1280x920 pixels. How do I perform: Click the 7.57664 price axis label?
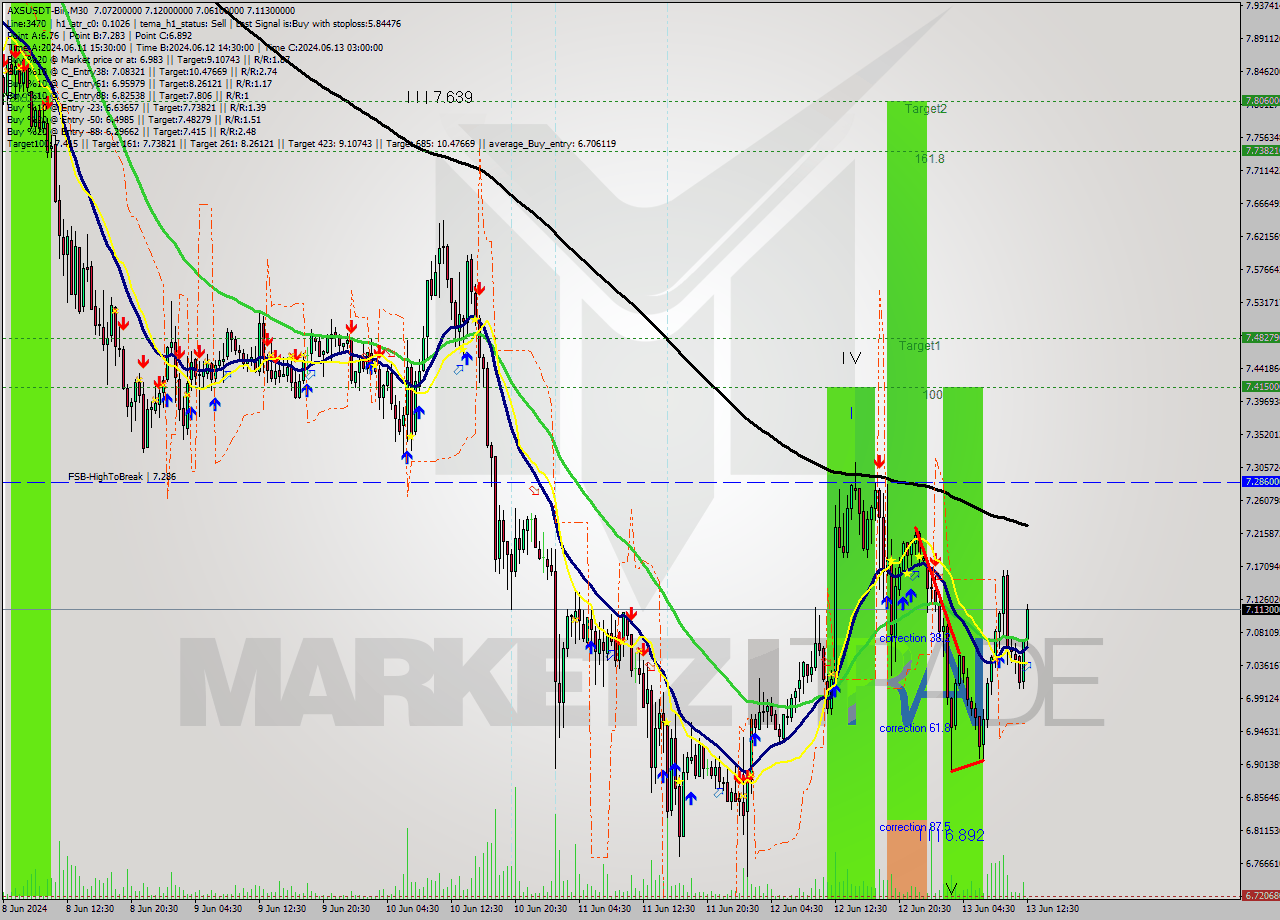coord(1261,270)
